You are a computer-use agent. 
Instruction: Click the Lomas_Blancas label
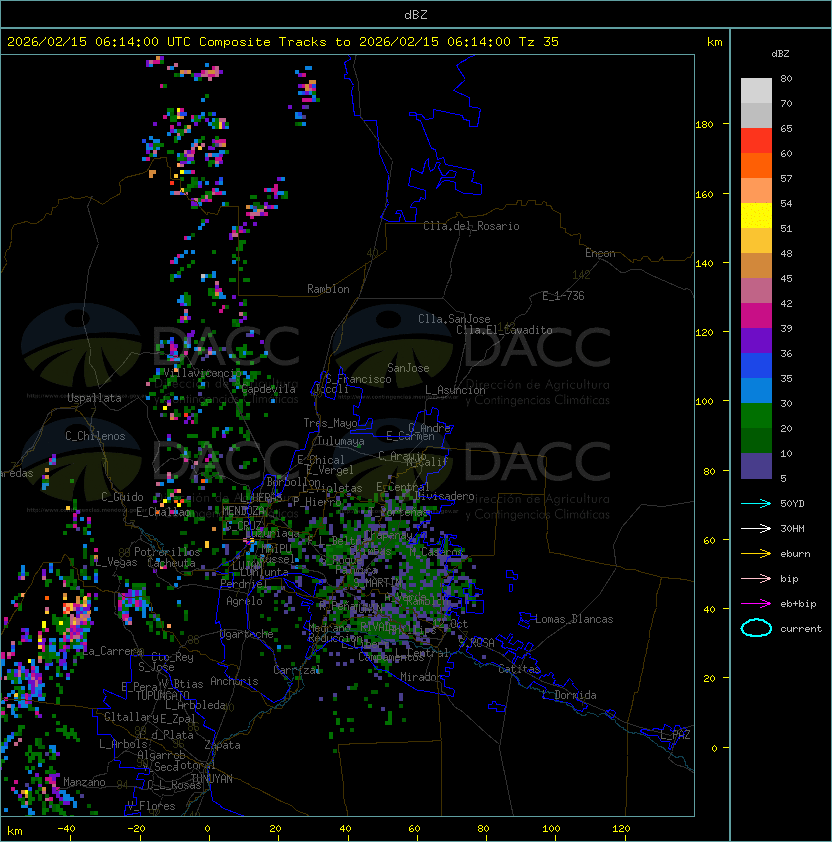click(x=574, y=619)
